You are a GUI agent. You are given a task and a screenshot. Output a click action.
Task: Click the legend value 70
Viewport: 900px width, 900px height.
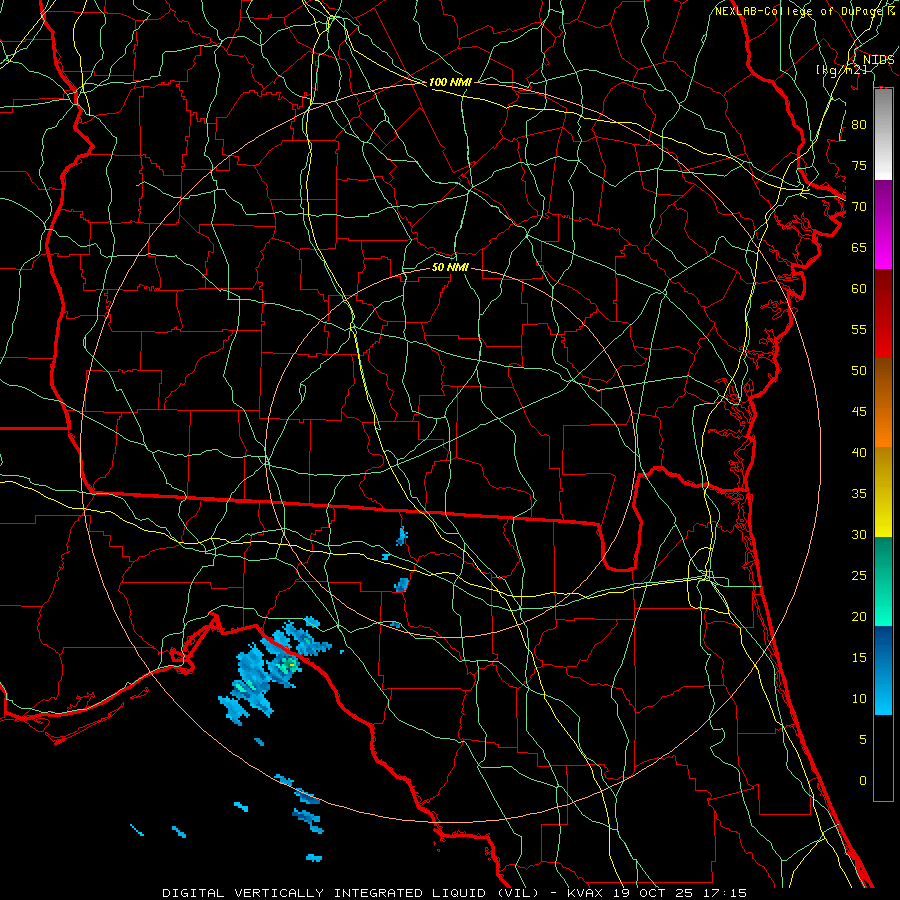859,207
